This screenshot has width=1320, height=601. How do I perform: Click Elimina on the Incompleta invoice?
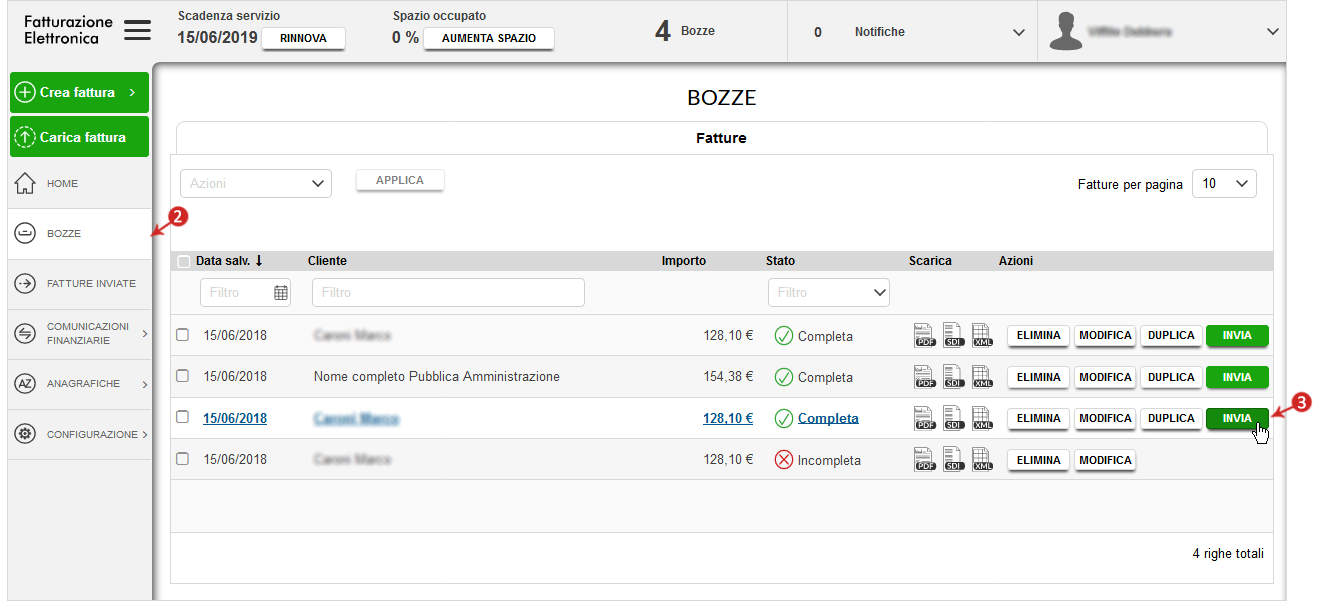point(1039,460)
